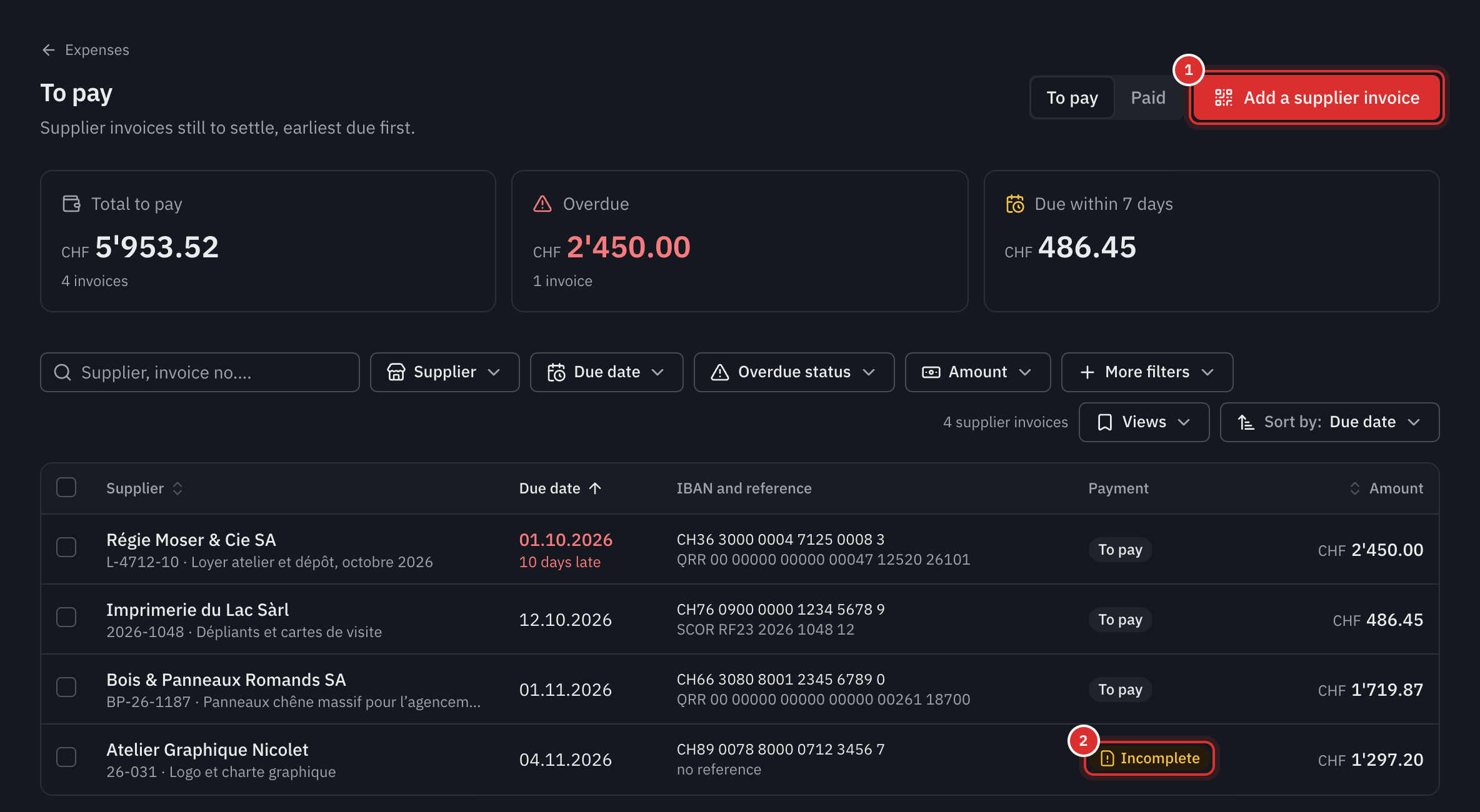Click the back arrow next to Expenses
Screen dimensions: 1480x812
pyautogui.click(x=49, y=50)
